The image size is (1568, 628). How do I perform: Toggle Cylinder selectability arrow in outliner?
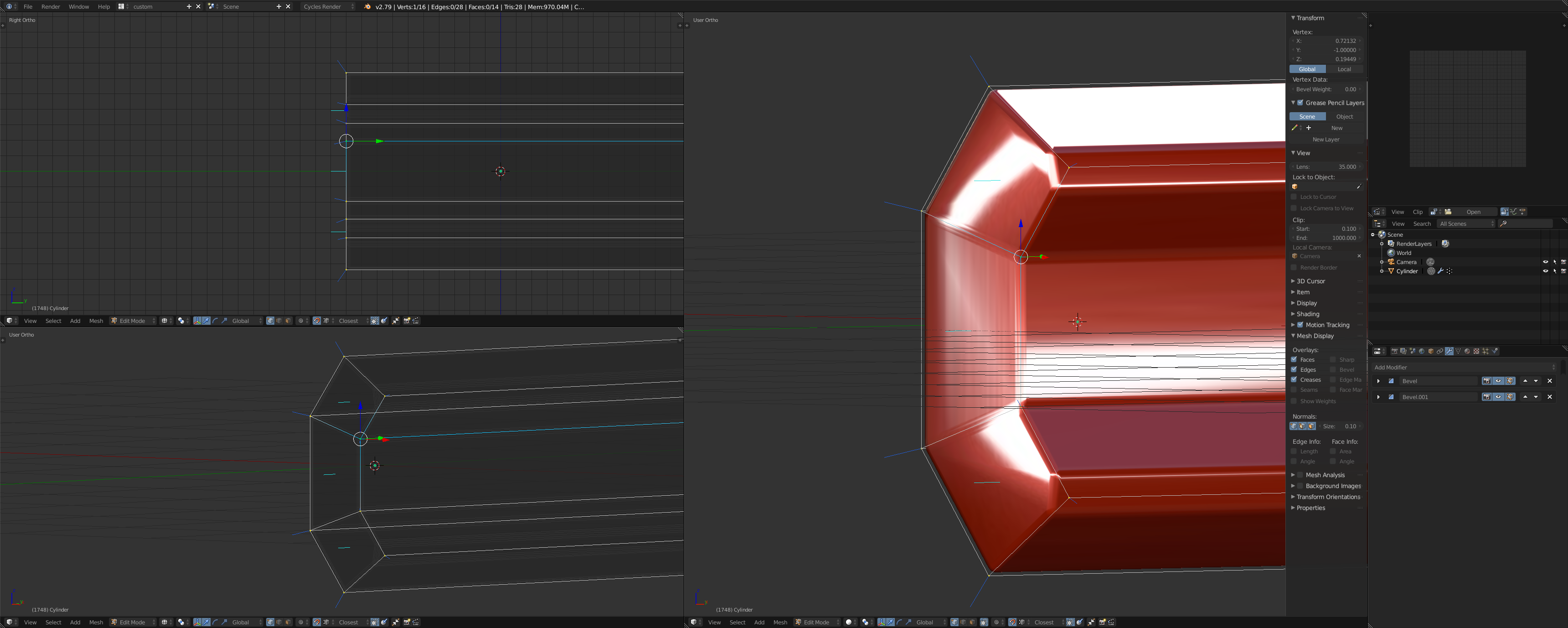click(x=1555, y=271)
